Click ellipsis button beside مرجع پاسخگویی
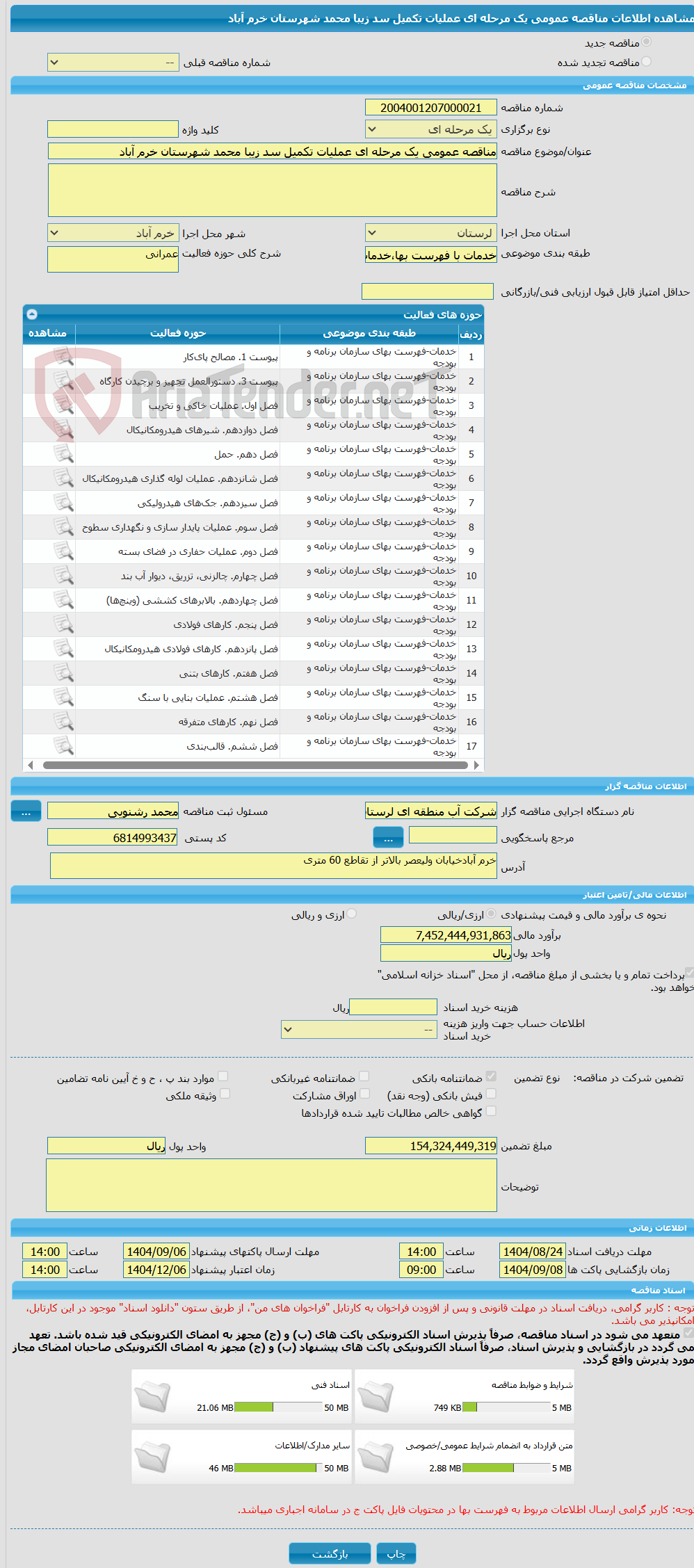The width and height of the screenshot is (694, 1568). coord(388,837)
